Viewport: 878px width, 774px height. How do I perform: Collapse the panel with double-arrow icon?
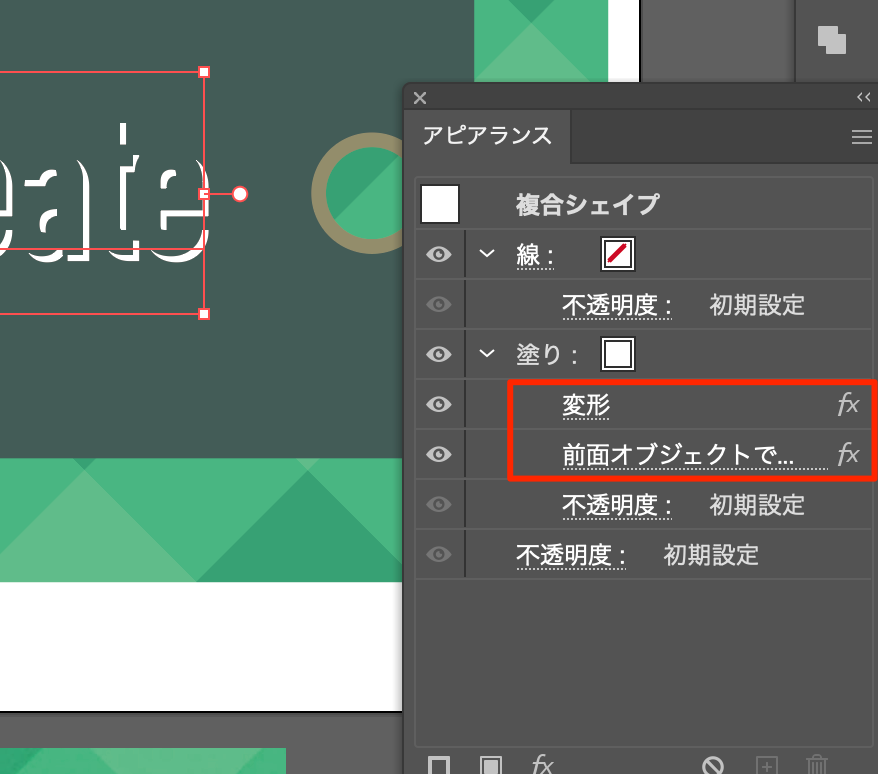coord(864,97)
